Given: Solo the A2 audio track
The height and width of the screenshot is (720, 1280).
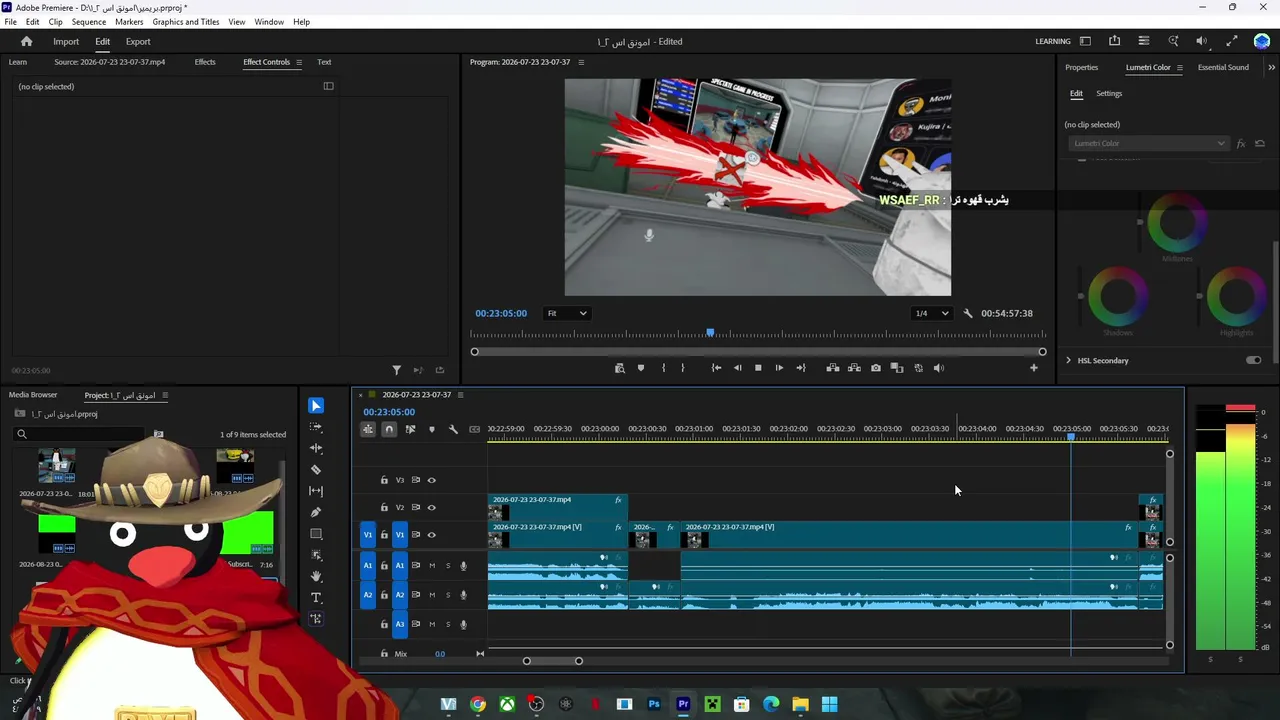Looking at the screenshot, I should tap(448, 595).
